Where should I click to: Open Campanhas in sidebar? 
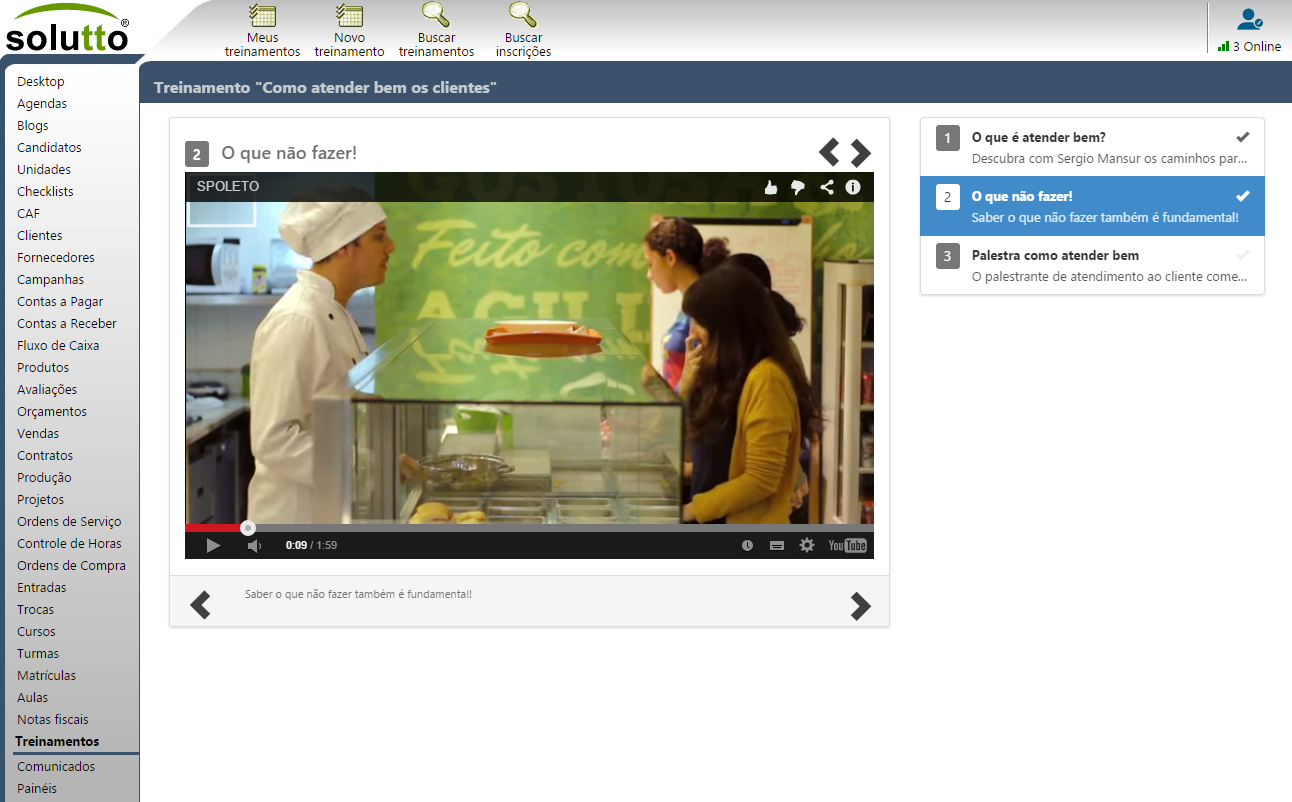click(x=51, y=280)
